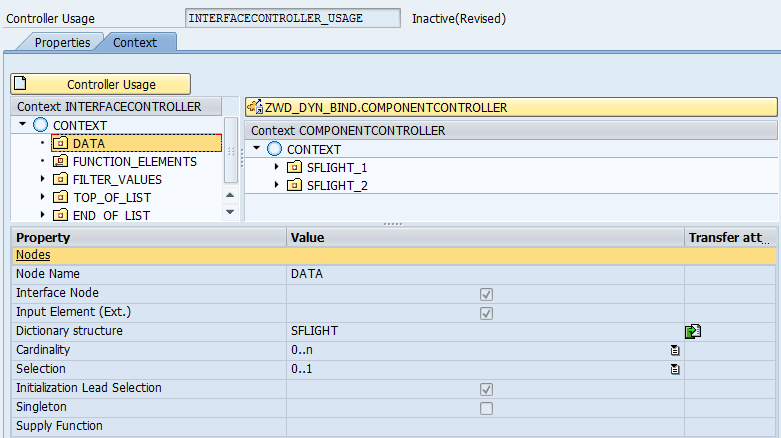The image size is (781, 438).
Task: Toggle the Input Element (Ext.) checkbox
Action: [486, 313]
